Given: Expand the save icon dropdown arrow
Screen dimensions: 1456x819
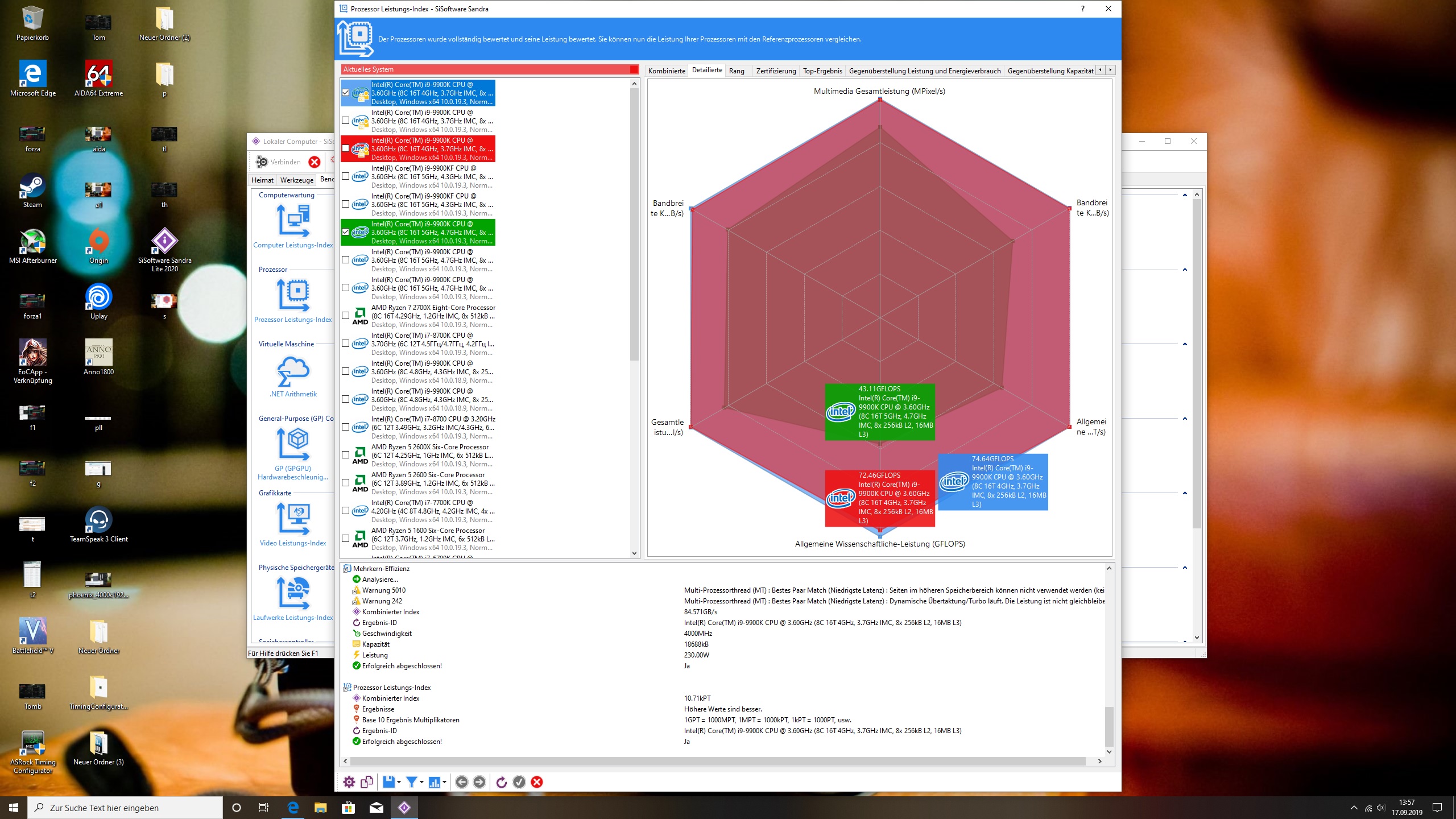Looking at the screenshot, I should (399, 782).
